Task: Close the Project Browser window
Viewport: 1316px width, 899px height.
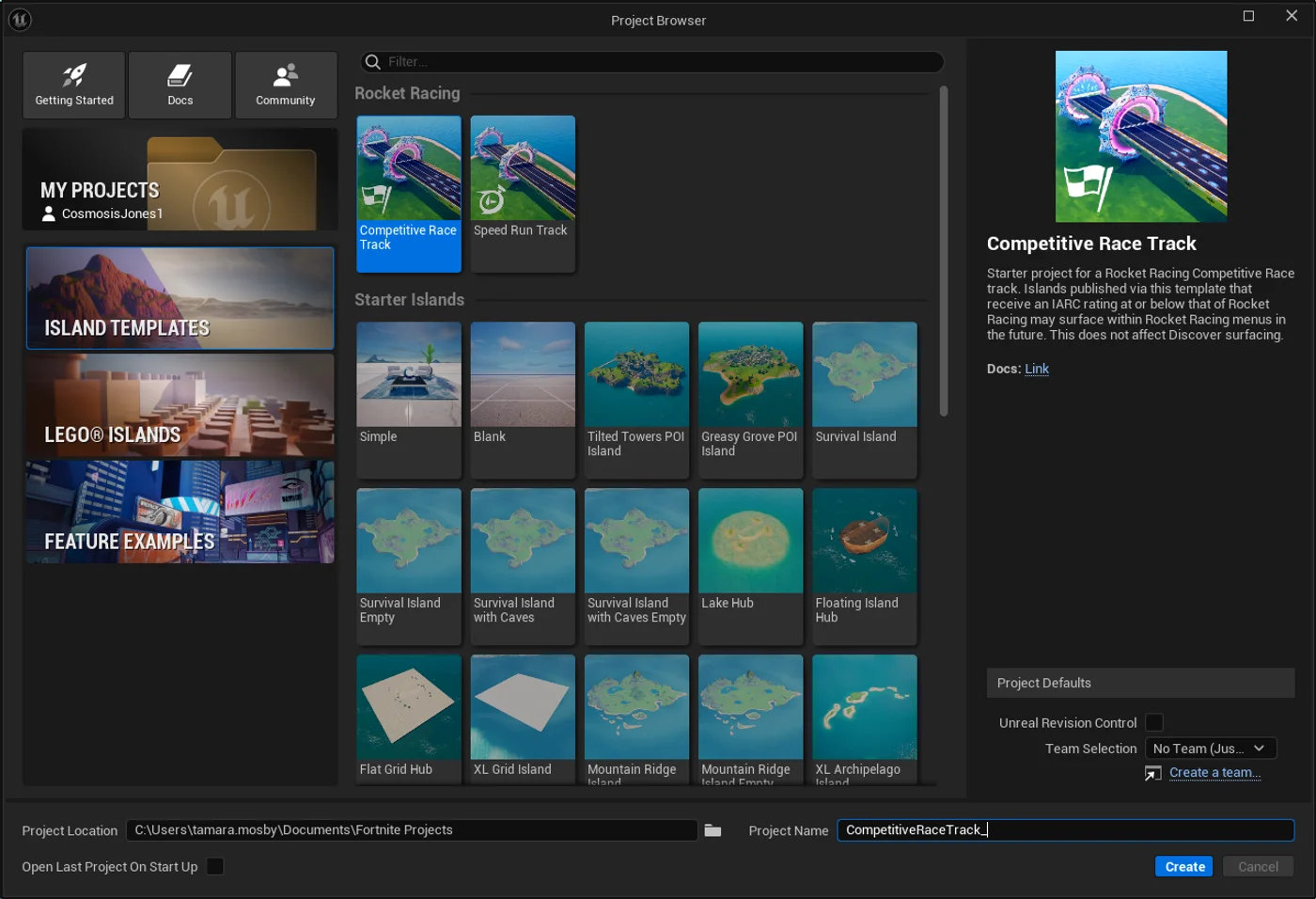Action: tap(1292, 16)
